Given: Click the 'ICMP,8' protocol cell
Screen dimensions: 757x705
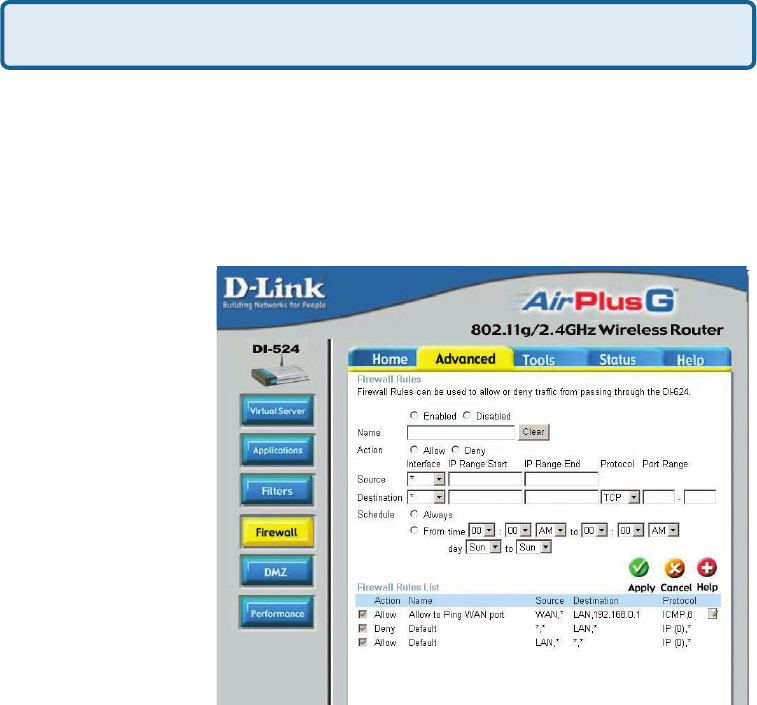Looking at the screenshot, I should tap(677, 615).
